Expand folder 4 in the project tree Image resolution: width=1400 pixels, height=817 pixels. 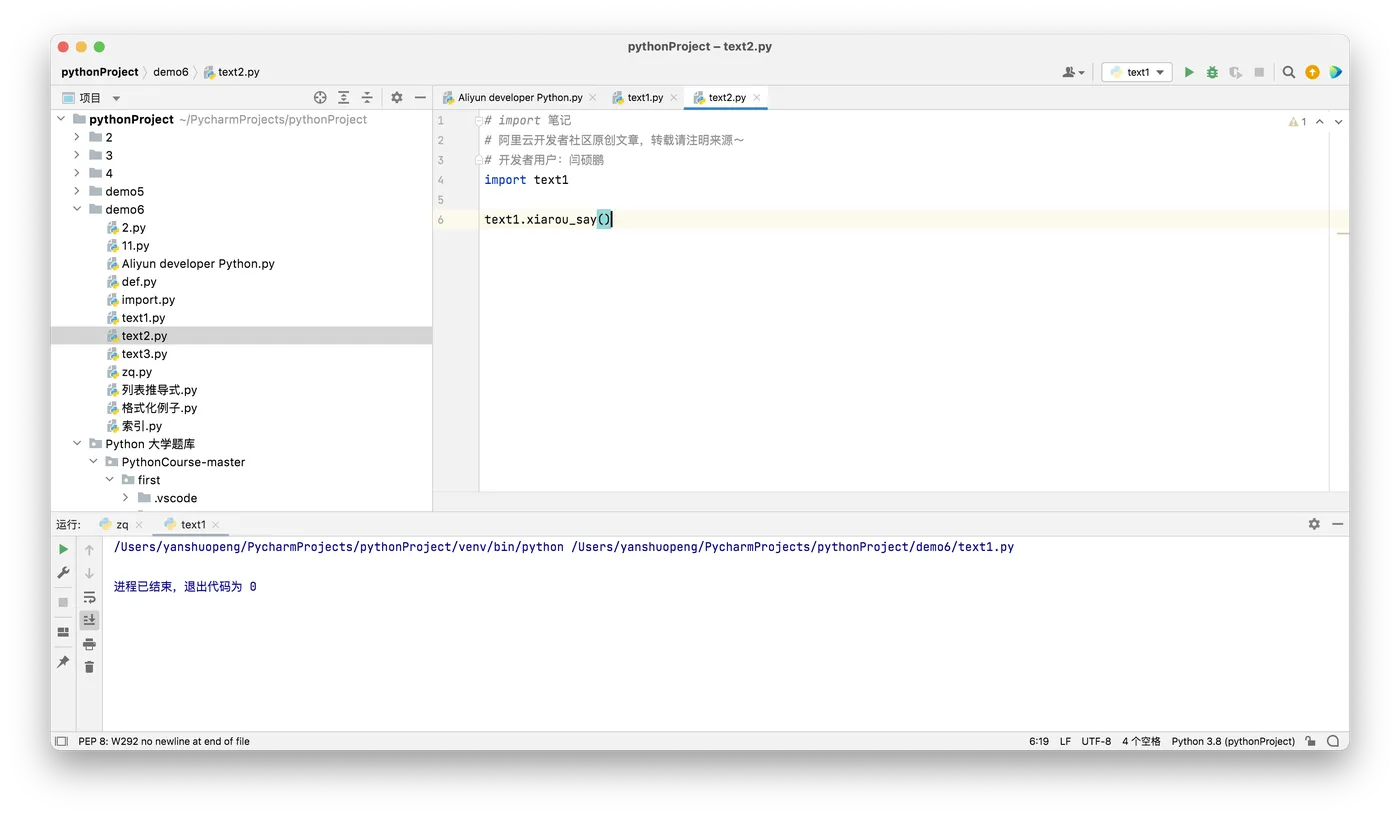(77, 173)
